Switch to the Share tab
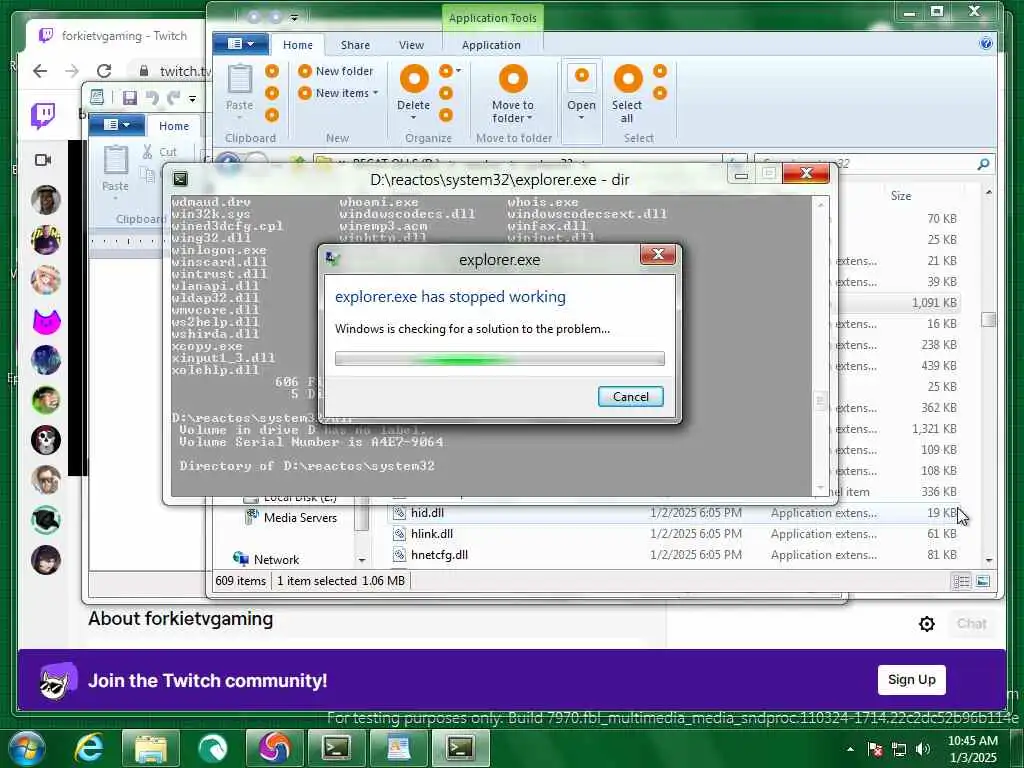Image resolution: width=1024 pixels, height=768 pixels. (x=355, y=44)
